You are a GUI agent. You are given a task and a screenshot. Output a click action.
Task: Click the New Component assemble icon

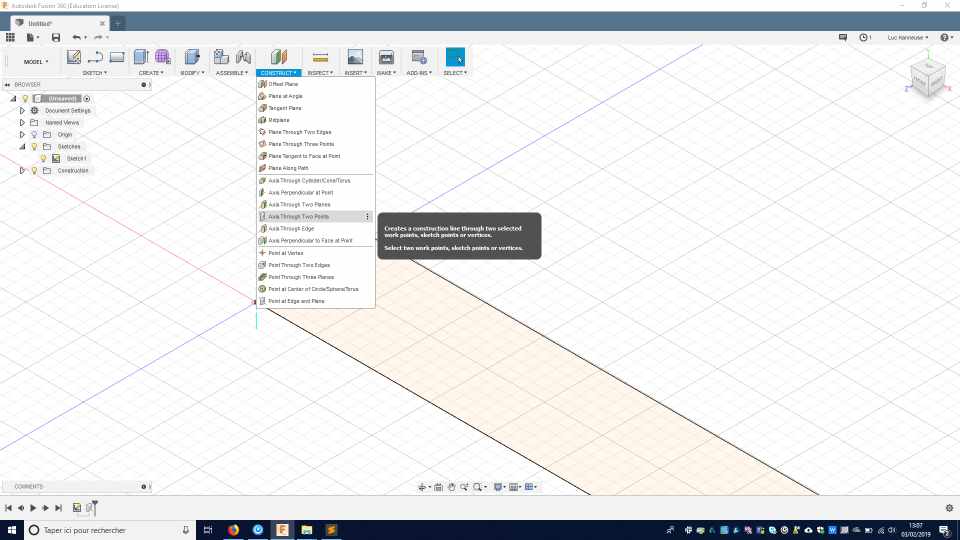point(221,57)
